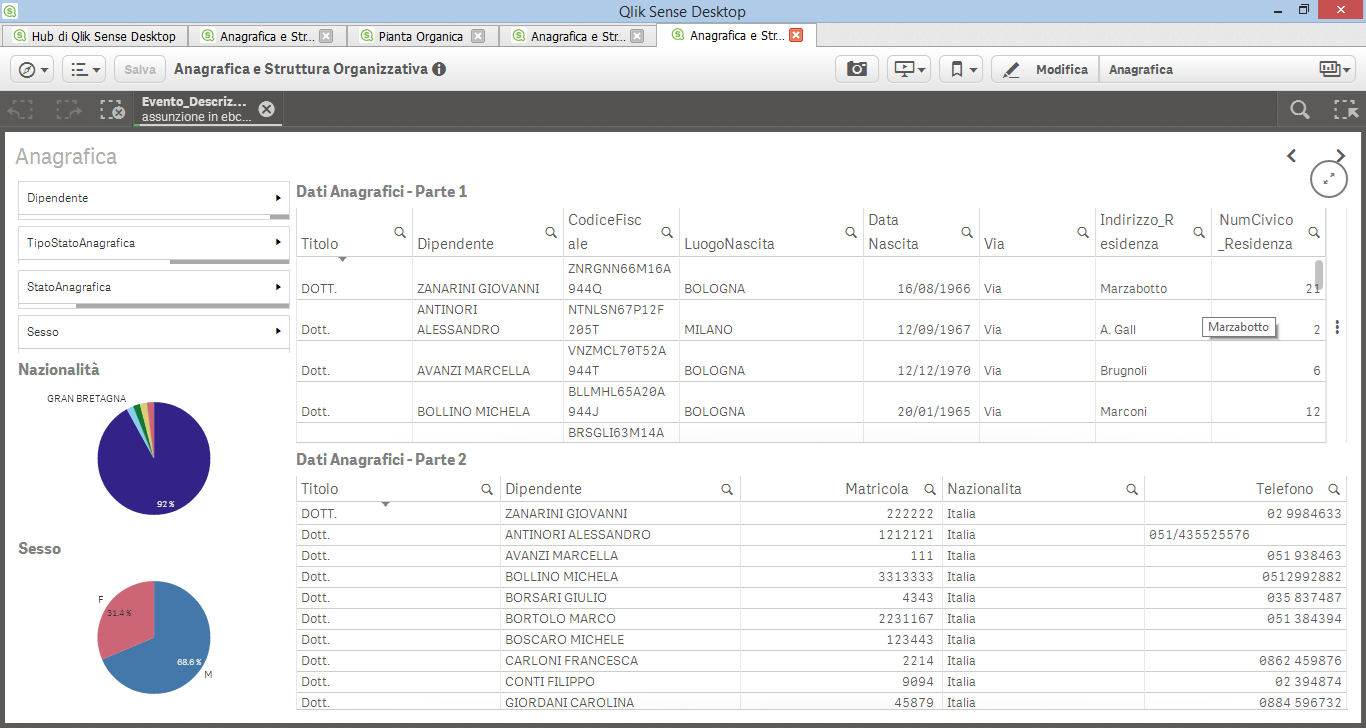Search the Telefono column
The height and width of the screenshot is (728, 1366).
(1334, 490)
